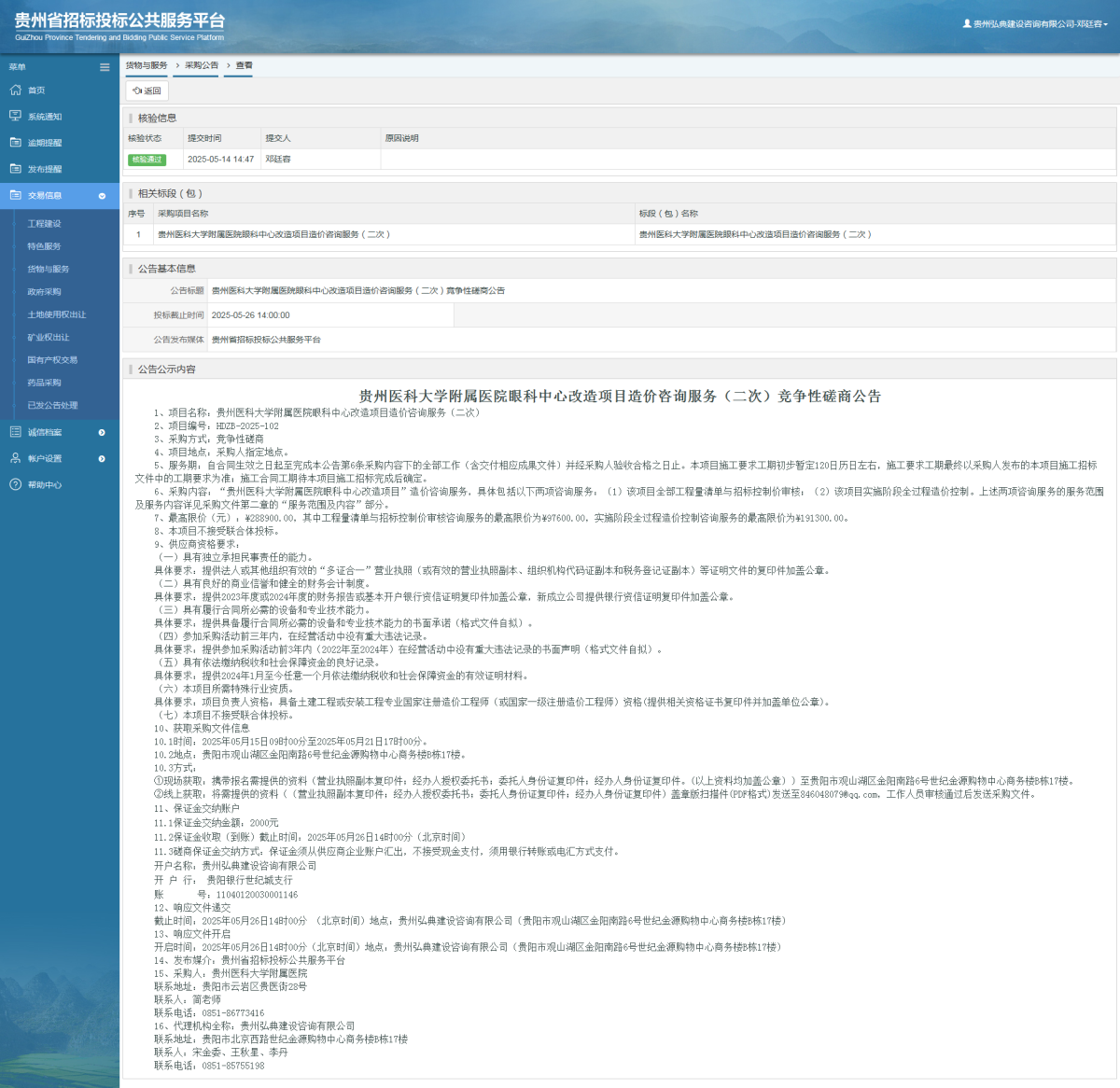Select 政府采购 in the sidebar menu
Screen dimensions: 1120x1088
(45, 291)
